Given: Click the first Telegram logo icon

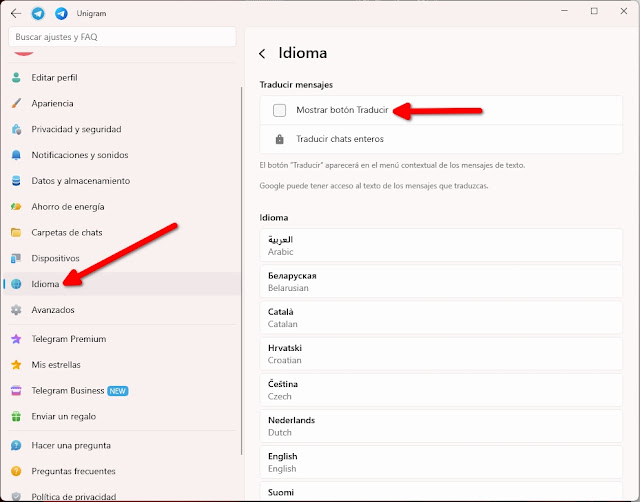Looking at the screenshot, I should [x=38, y=13].
